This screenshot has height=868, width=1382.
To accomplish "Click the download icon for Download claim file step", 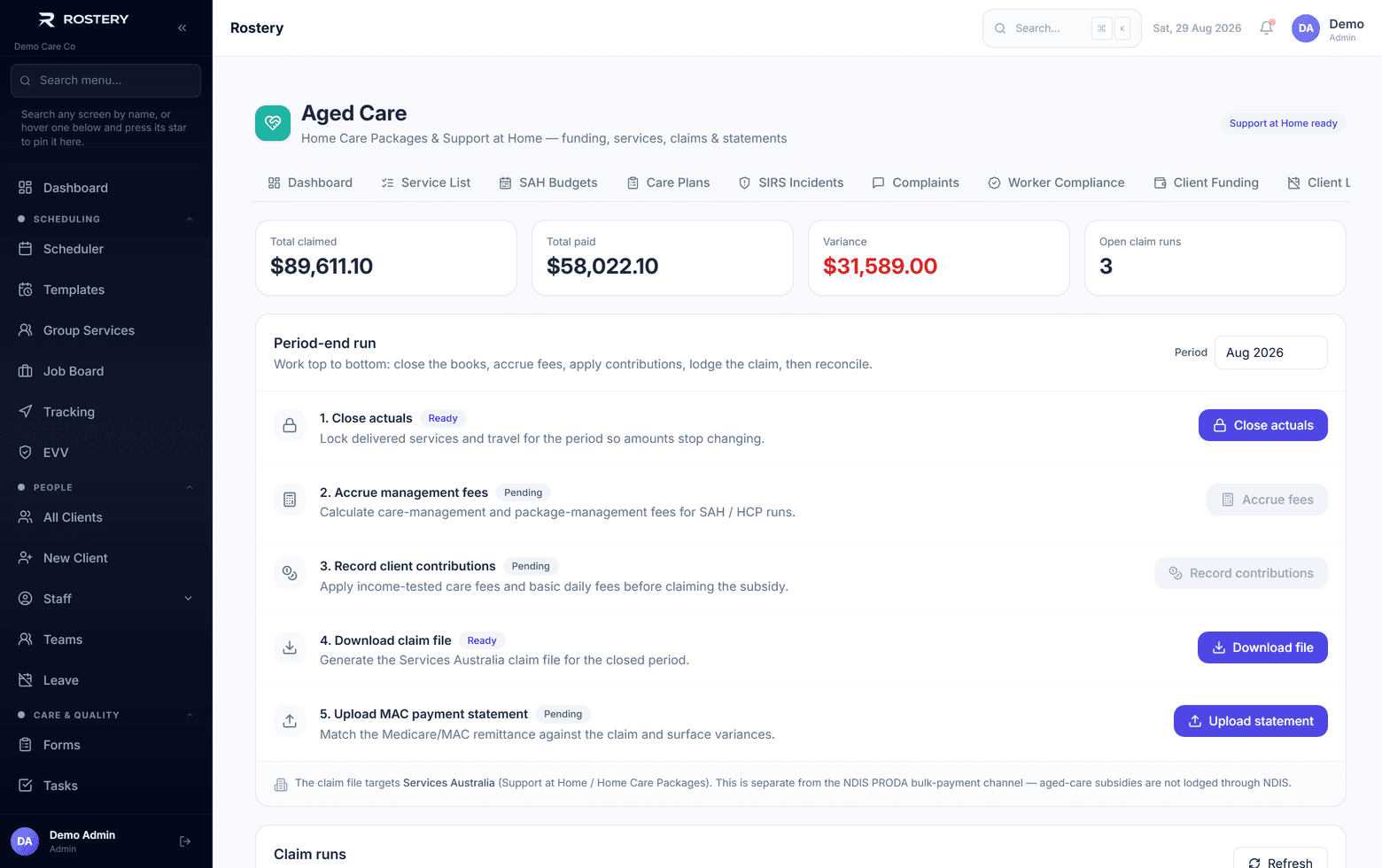I will pos(290,647).
